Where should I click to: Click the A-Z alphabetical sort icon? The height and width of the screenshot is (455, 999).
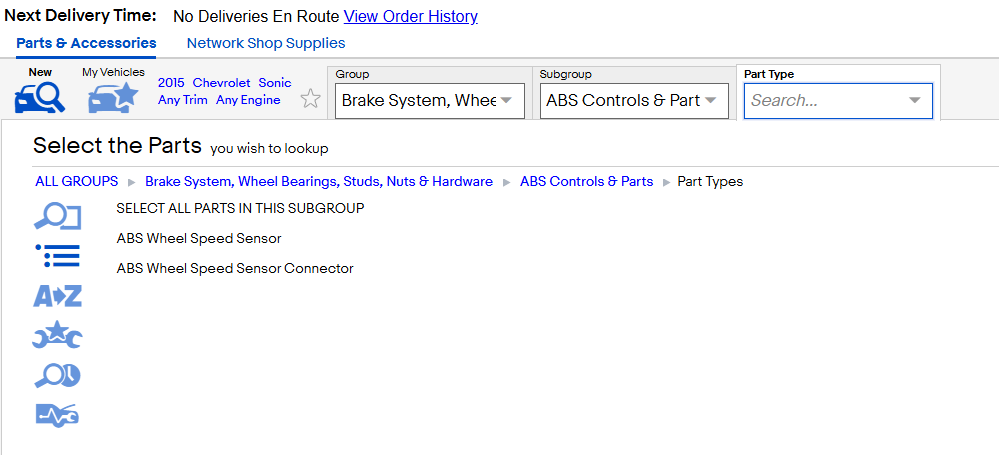coord(57,296)
